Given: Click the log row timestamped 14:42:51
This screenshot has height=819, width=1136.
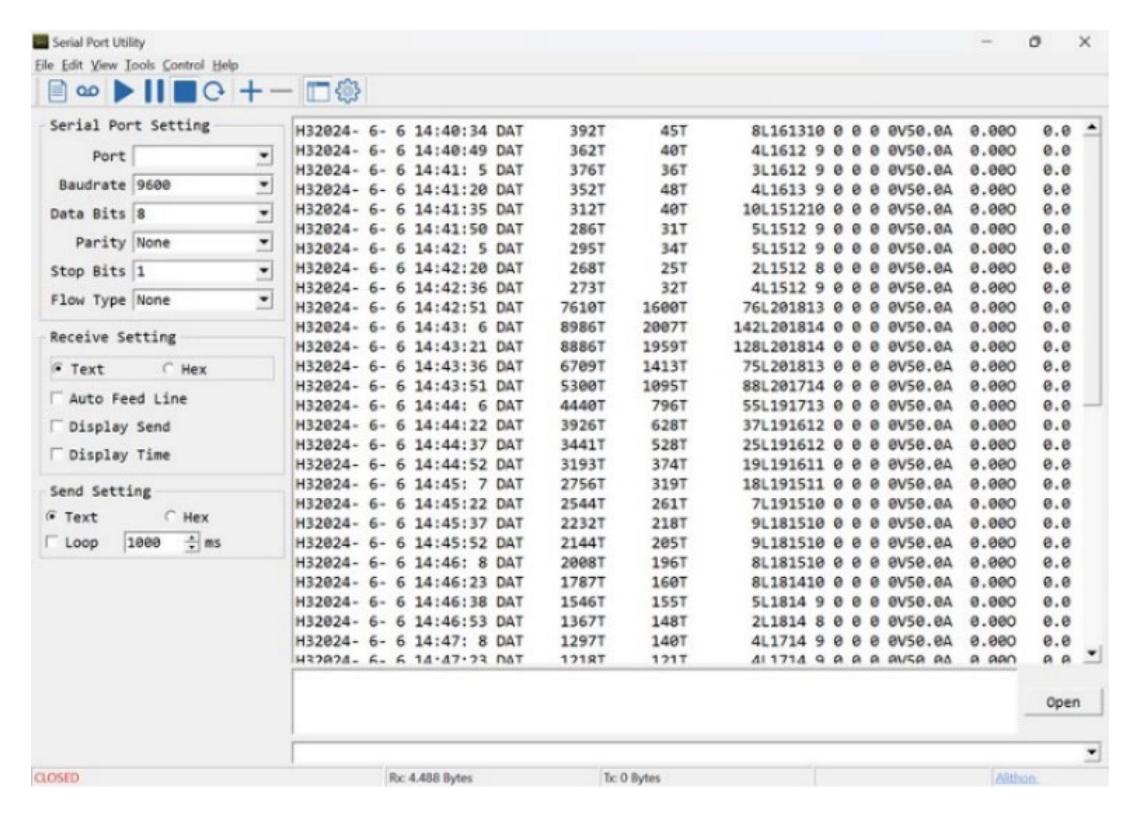Looking at the screenshot, I should (x=683, y=307).
